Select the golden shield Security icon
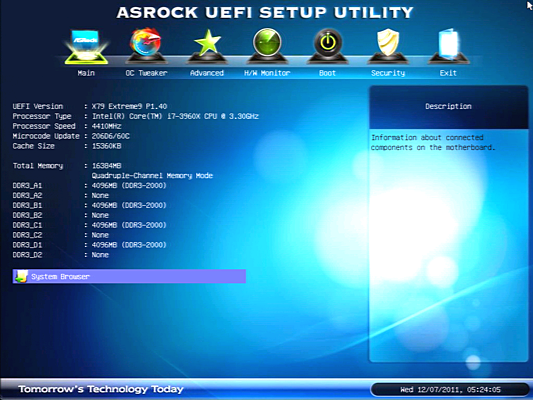533x400 pixels. point(388,46)
